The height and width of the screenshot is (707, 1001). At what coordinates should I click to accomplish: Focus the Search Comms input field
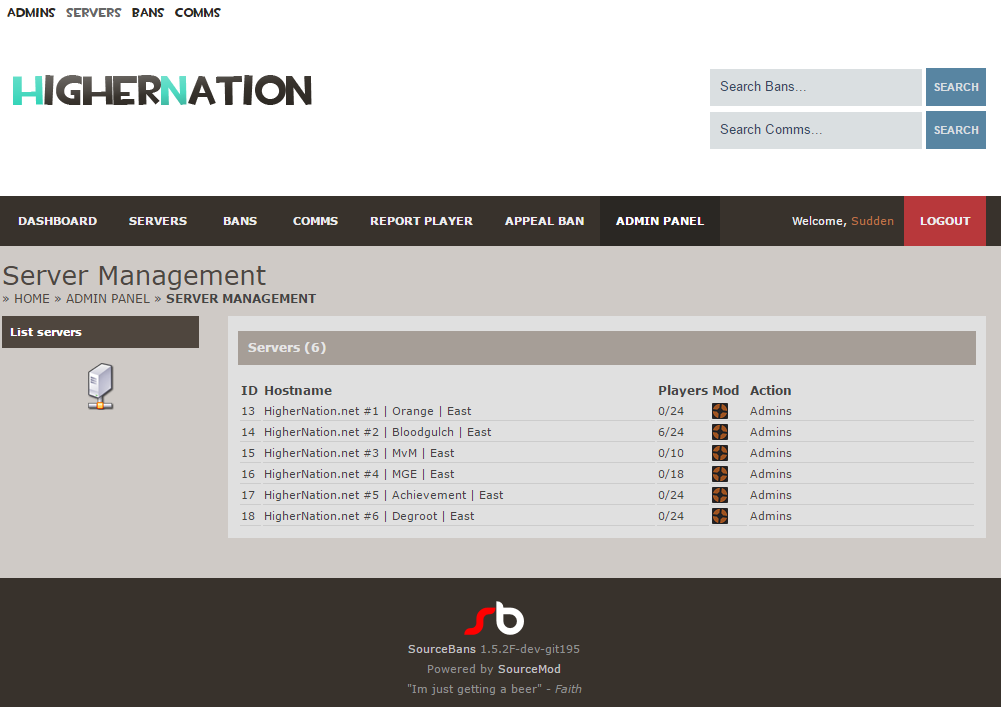pyautogui.click(x=816, y=130)
